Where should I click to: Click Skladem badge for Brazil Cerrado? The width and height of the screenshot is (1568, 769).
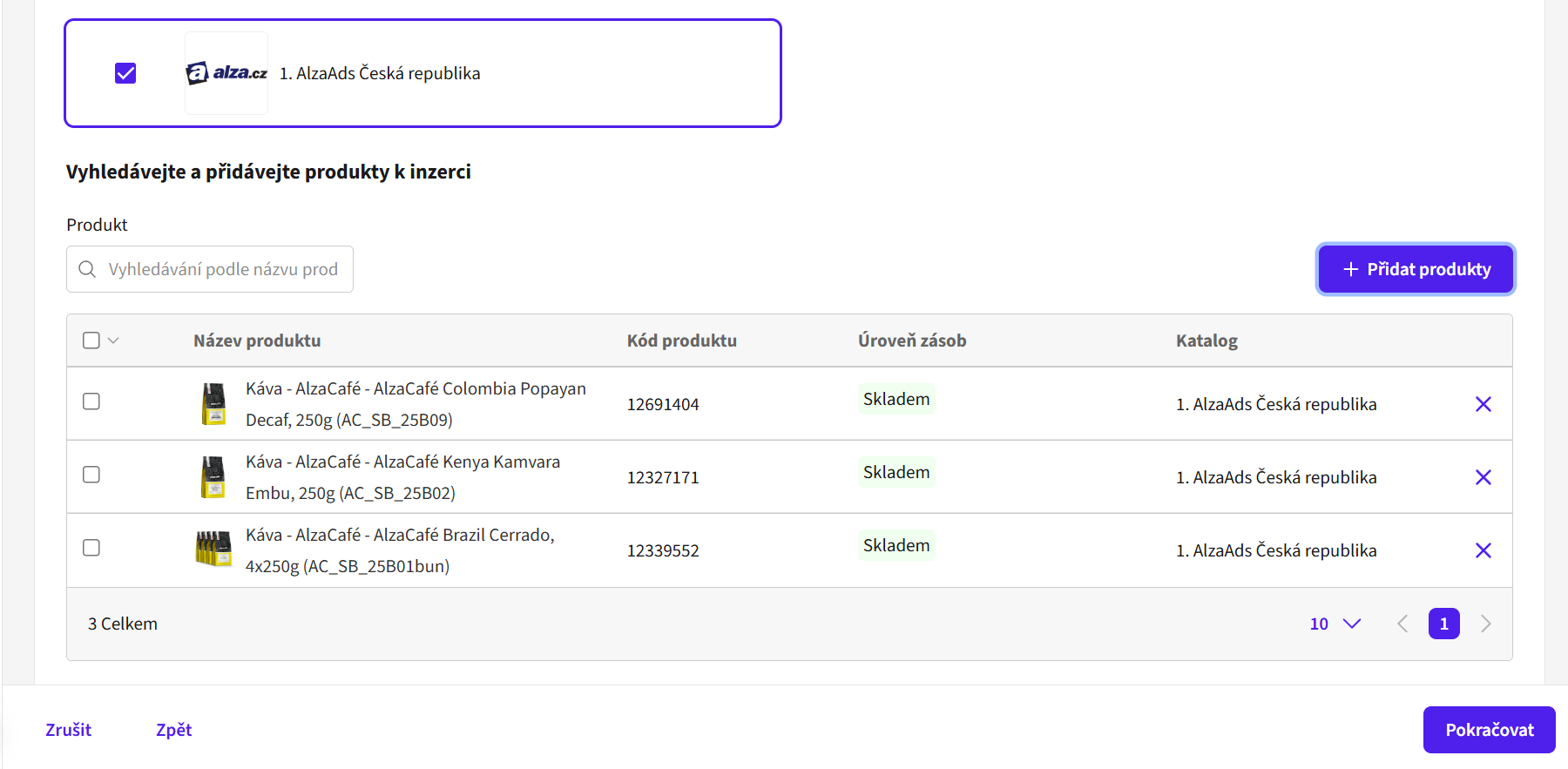click(x=896, y=545)
